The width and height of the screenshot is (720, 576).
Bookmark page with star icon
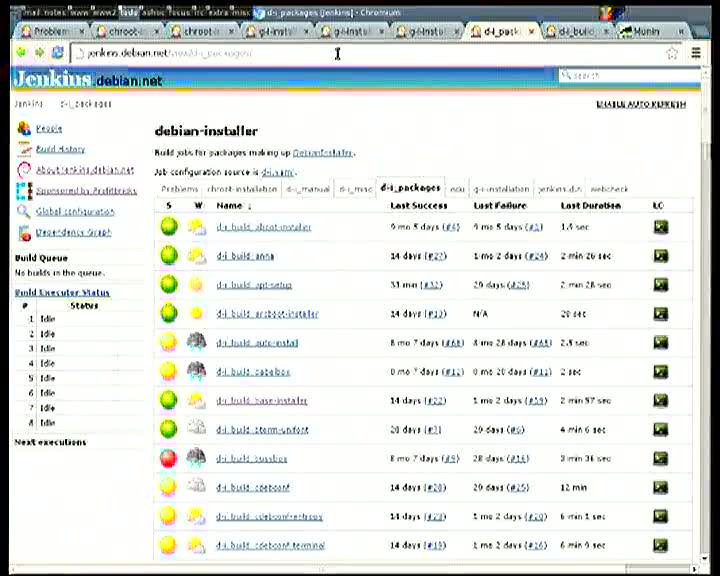coord(672,53)
